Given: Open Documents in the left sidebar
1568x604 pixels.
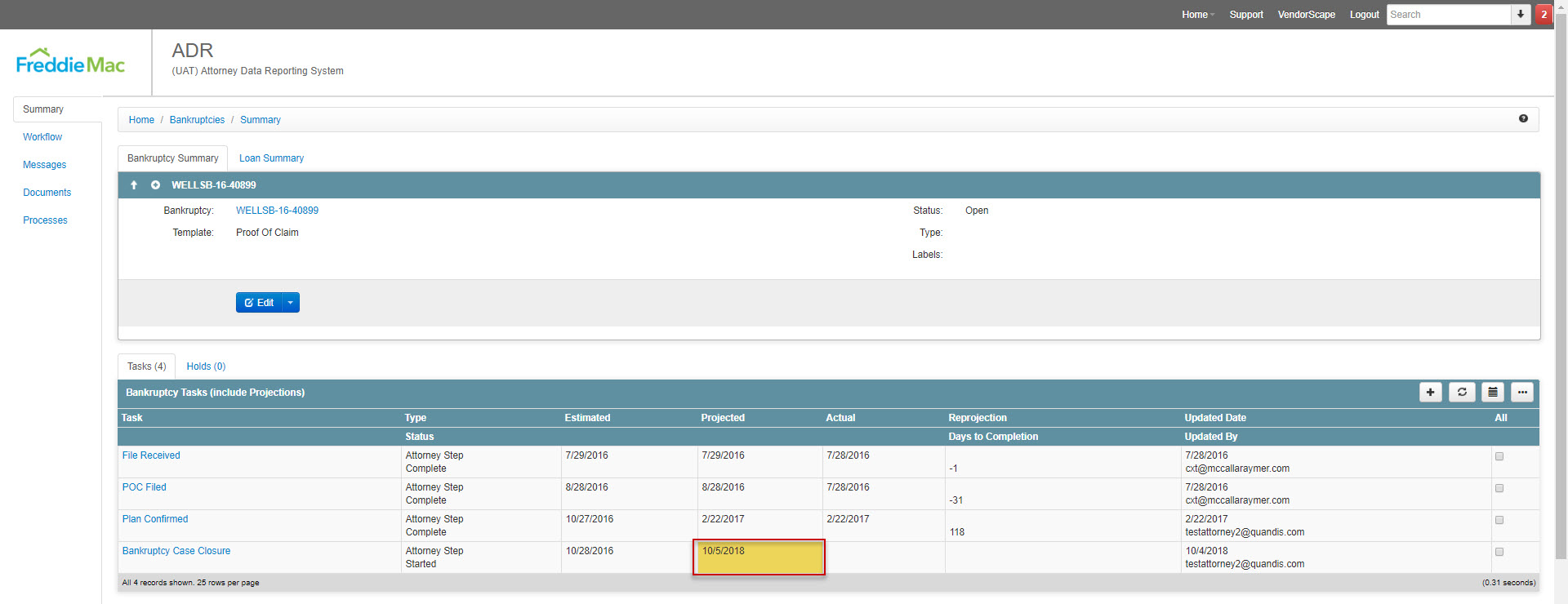Looking at the screenshot, I should [x=47, y=193].
